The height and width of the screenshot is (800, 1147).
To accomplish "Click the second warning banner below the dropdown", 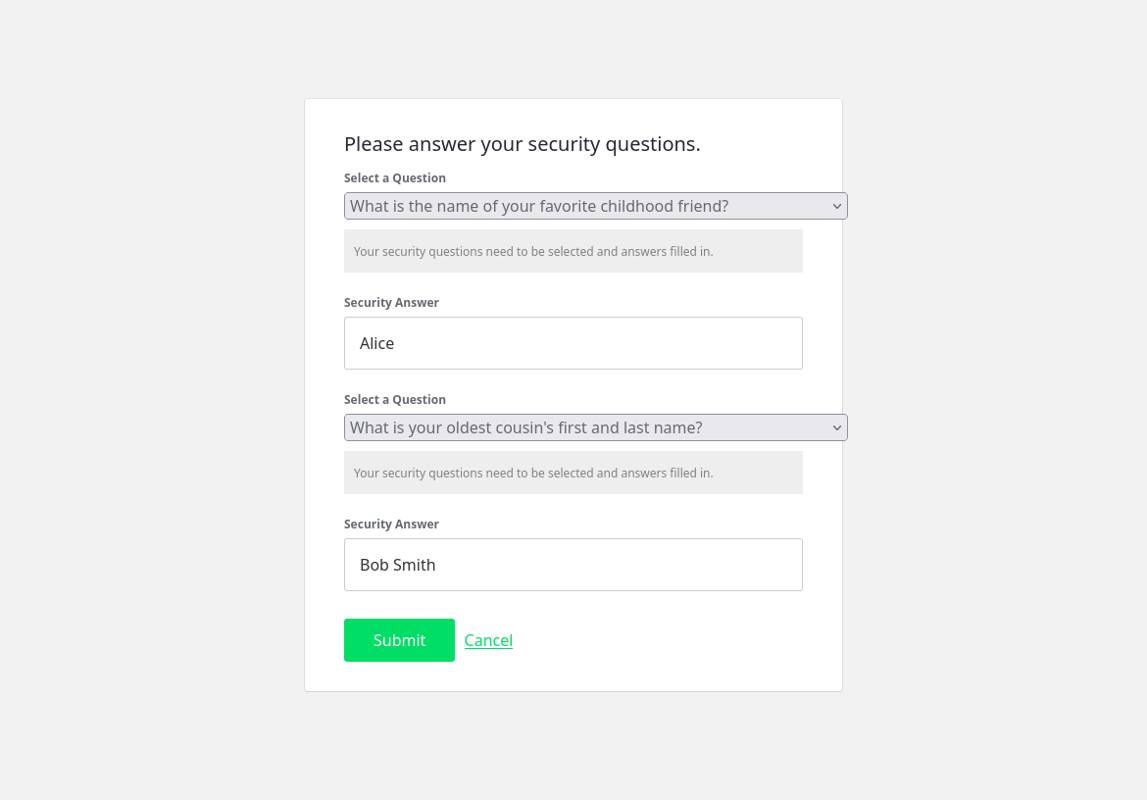I will (x=573, y=472).
